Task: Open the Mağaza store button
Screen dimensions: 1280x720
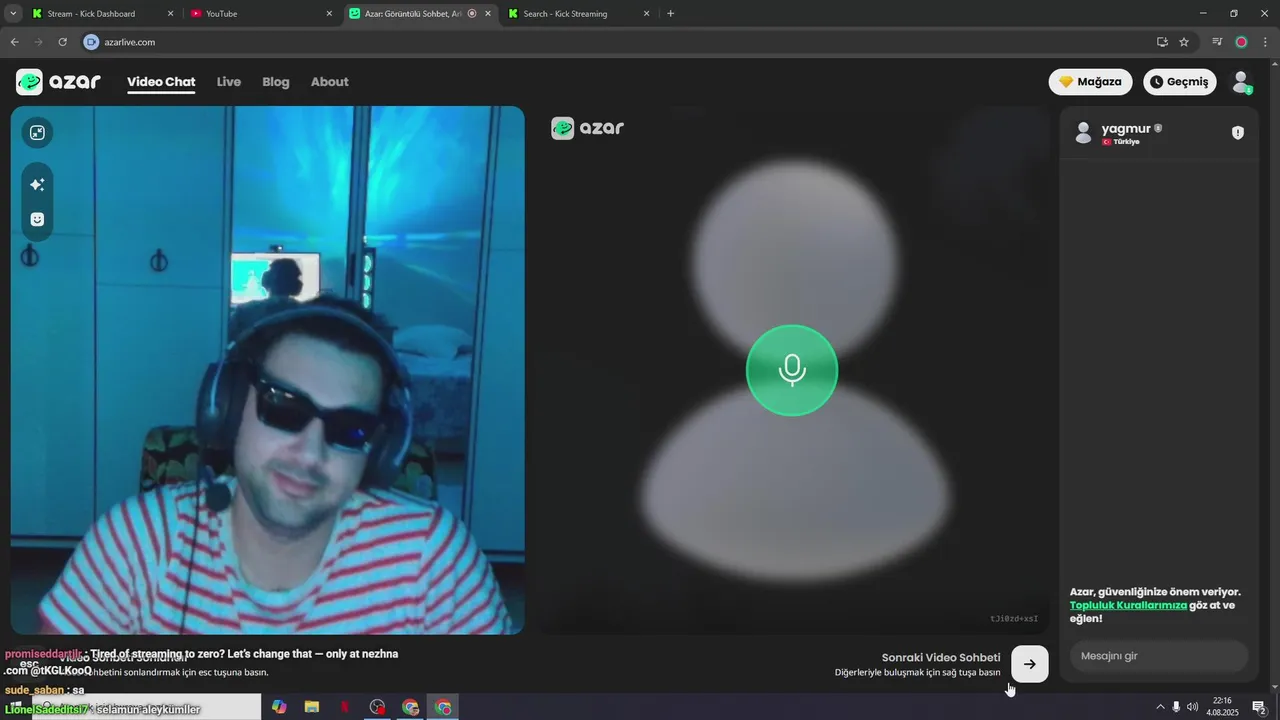Action: (x=1090, y=82)
